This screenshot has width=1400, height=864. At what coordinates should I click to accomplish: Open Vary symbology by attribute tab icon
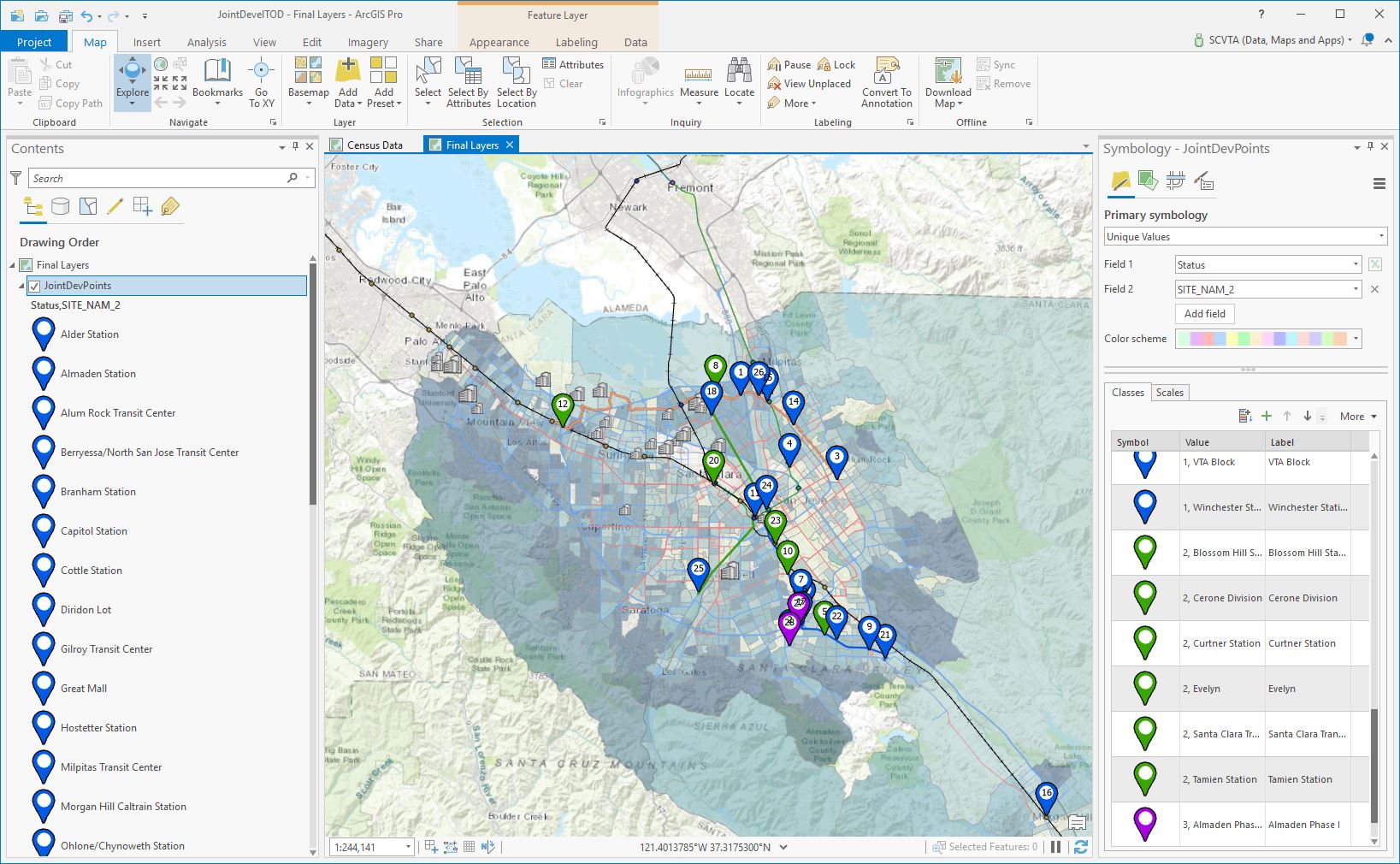[1148, 180]
